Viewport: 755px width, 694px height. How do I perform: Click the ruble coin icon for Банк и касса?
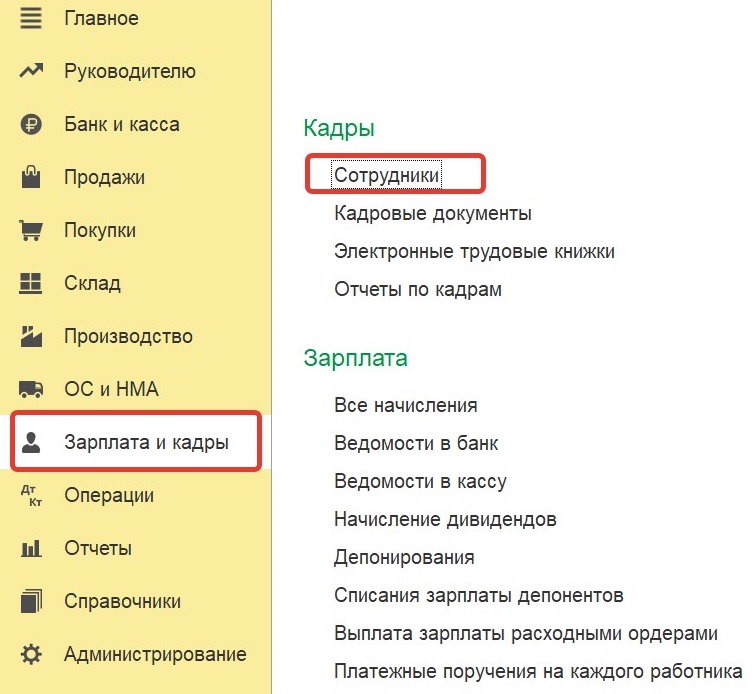point(31,124)
